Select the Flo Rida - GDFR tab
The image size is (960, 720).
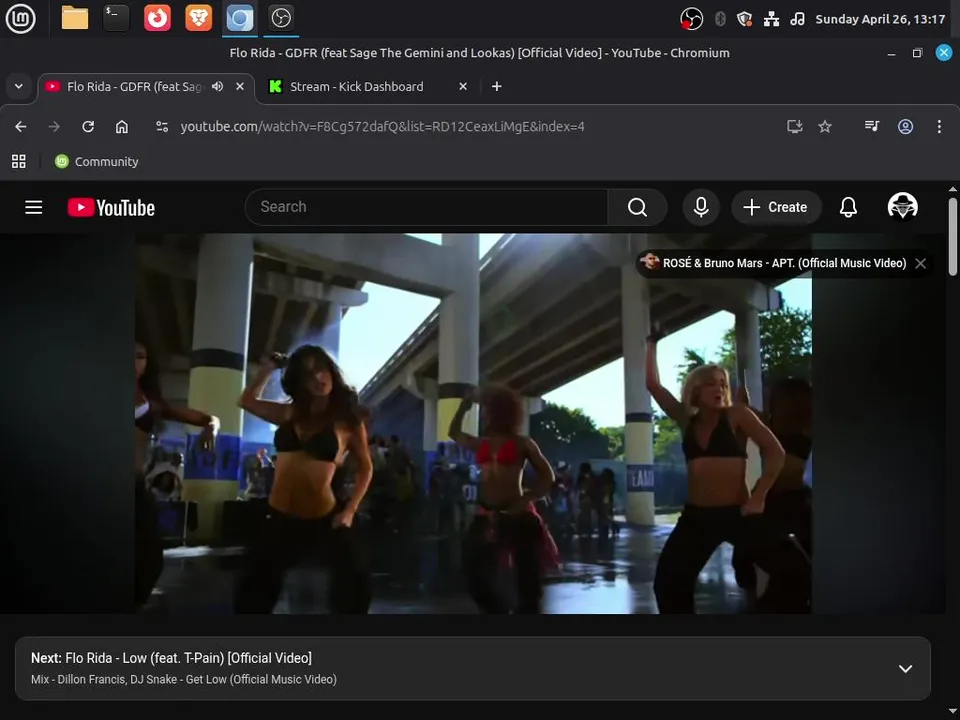click(133, 86)
